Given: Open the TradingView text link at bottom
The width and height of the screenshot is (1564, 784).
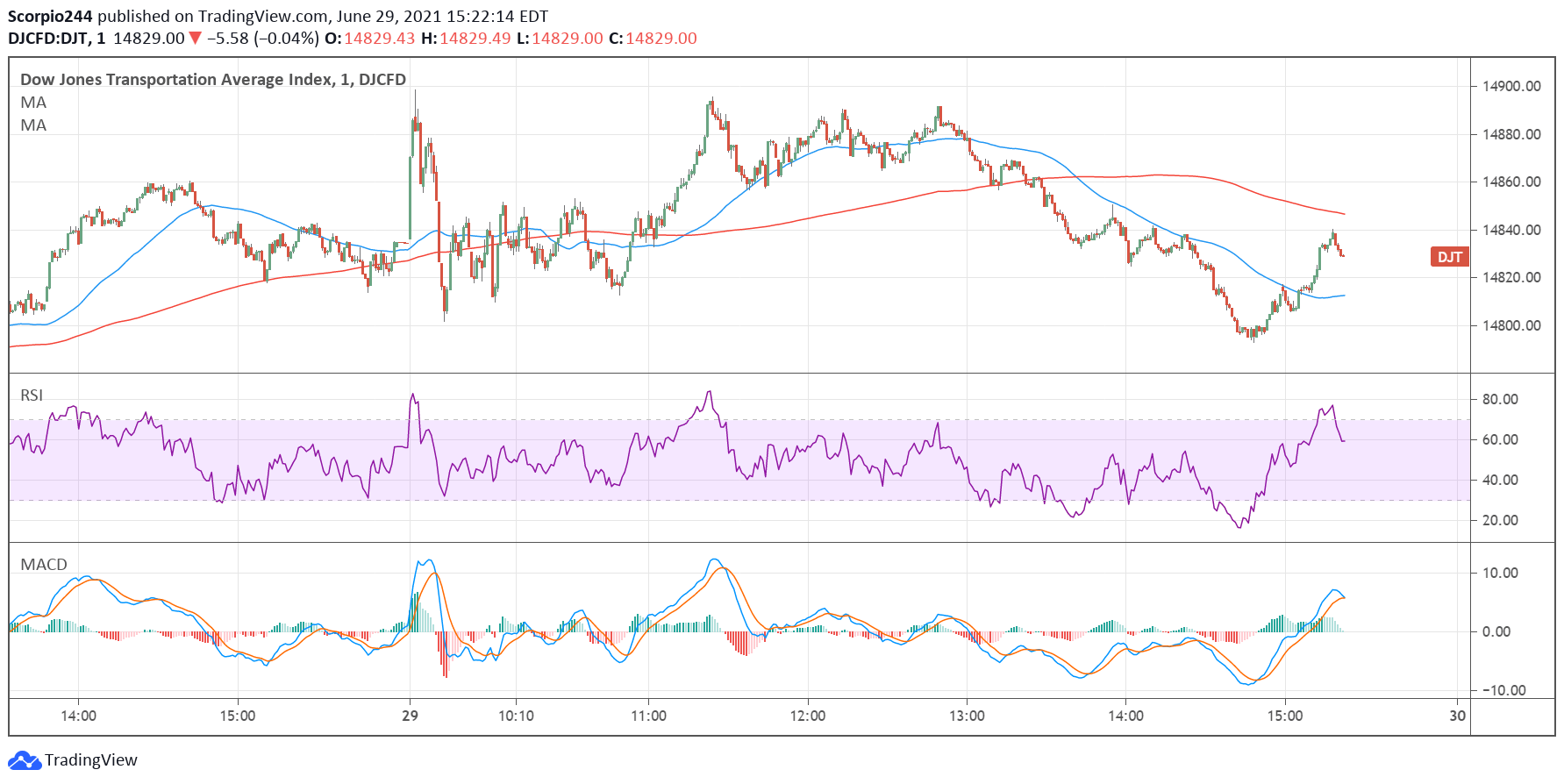Looking at the screenshot, I should (91, 759).
